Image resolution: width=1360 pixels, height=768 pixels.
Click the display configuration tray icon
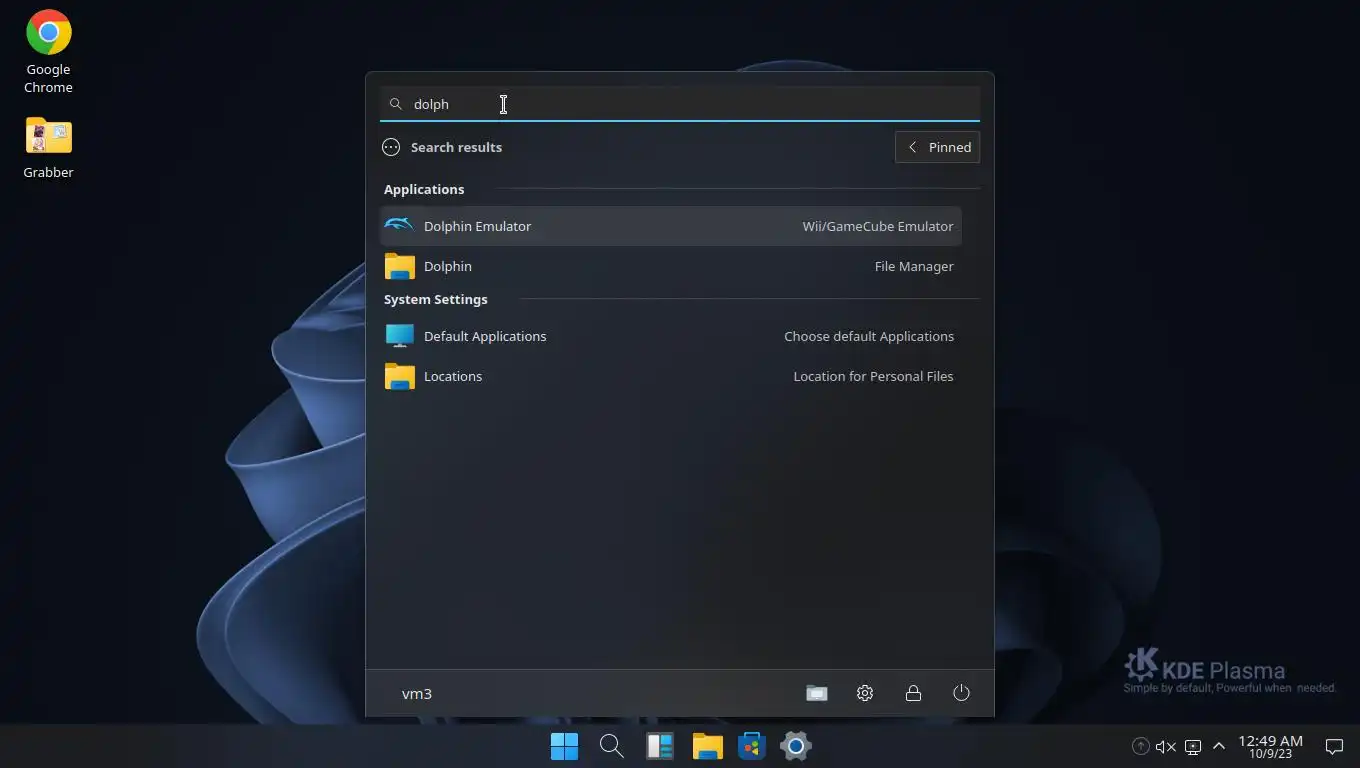point(1193,746)
